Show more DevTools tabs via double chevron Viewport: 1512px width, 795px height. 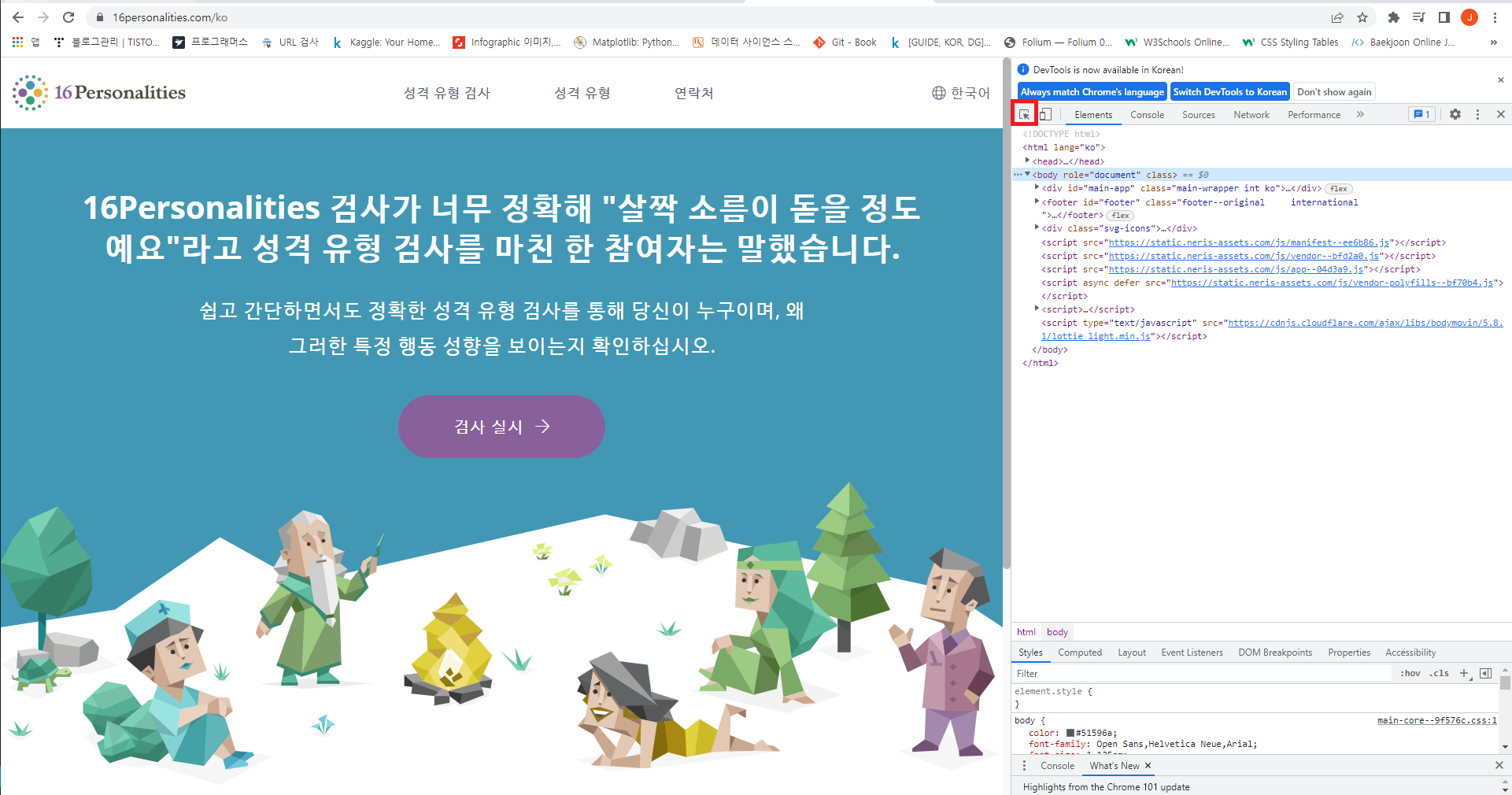pos(1360,114)
